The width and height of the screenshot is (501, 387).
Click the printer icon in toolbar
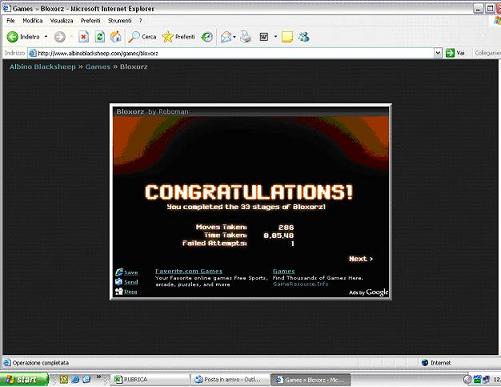tap(245, 37)
